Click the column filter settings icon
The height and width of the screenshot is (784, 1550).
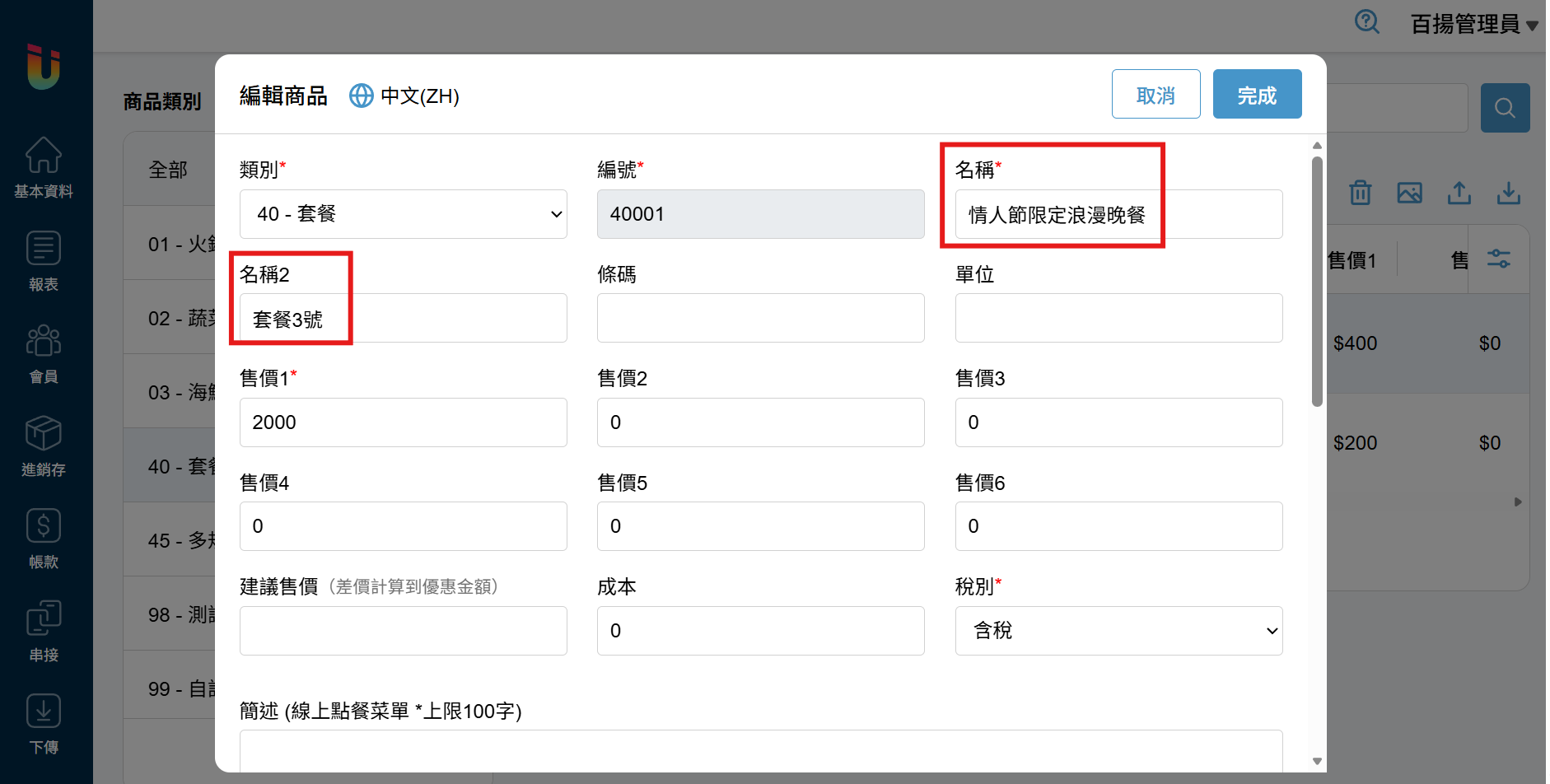1498,259
